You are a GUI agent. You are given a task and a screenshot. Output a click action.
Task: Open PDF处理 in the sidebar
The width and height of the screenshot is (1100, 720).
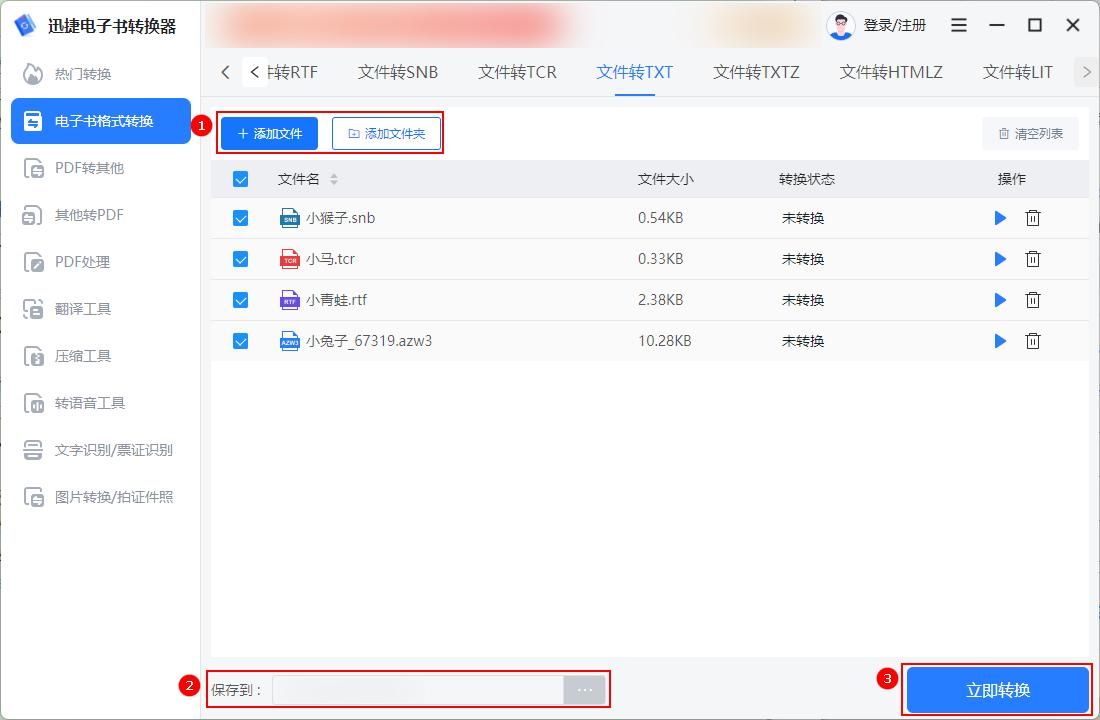[101, 262]
